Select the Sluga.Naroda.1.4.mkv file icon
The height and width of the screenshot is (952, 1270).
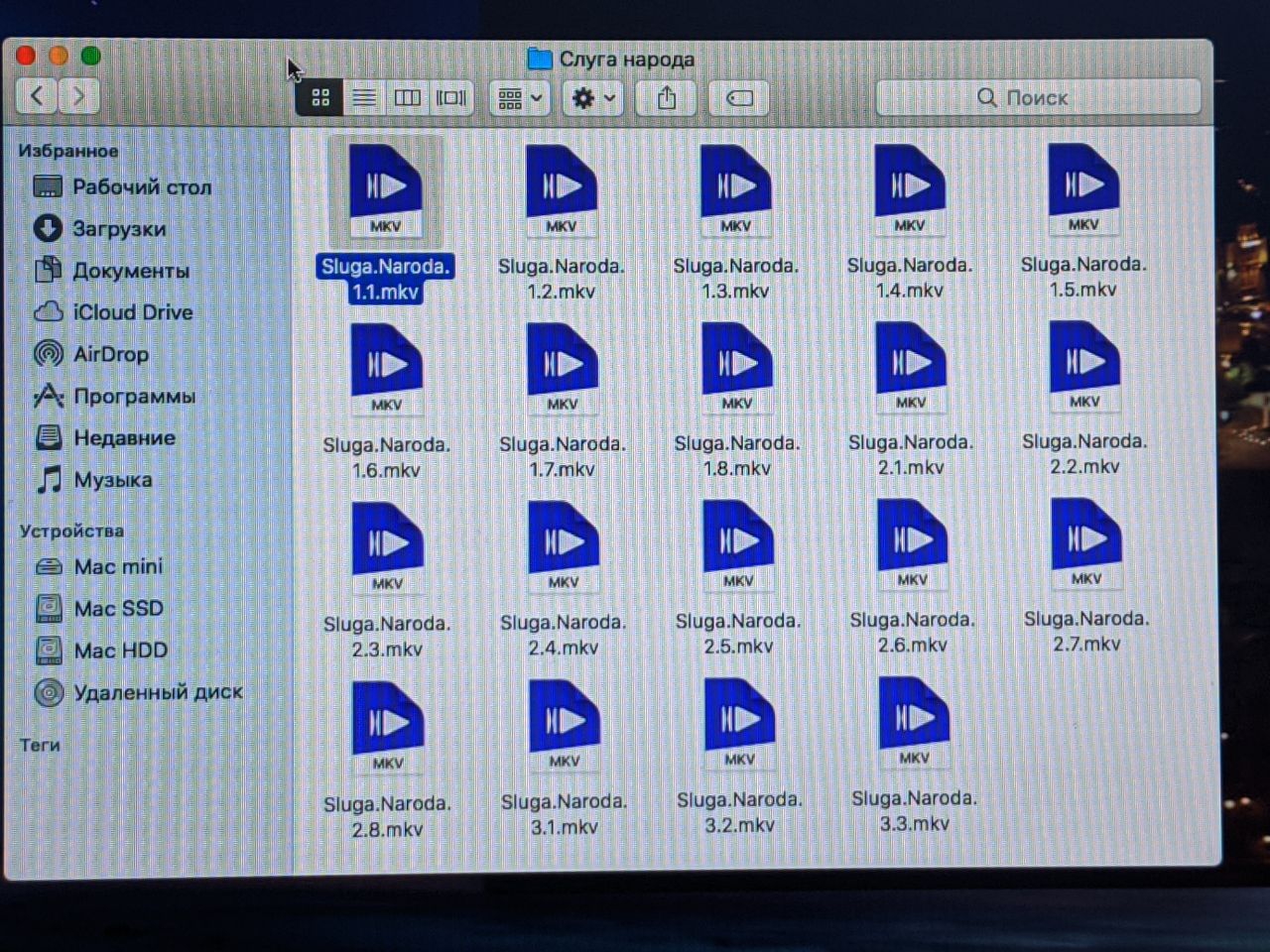(909, 189)
